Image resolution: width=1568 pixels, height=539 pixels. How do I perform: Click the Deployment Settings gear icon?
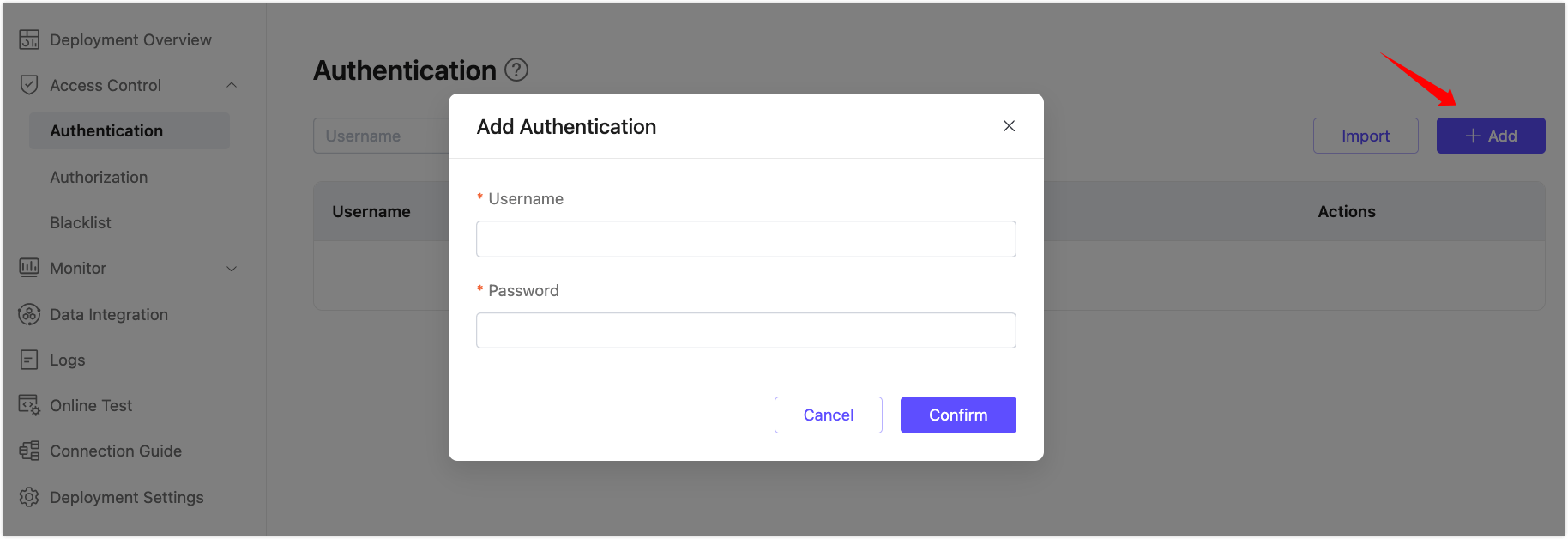click(x=29, y=497)
